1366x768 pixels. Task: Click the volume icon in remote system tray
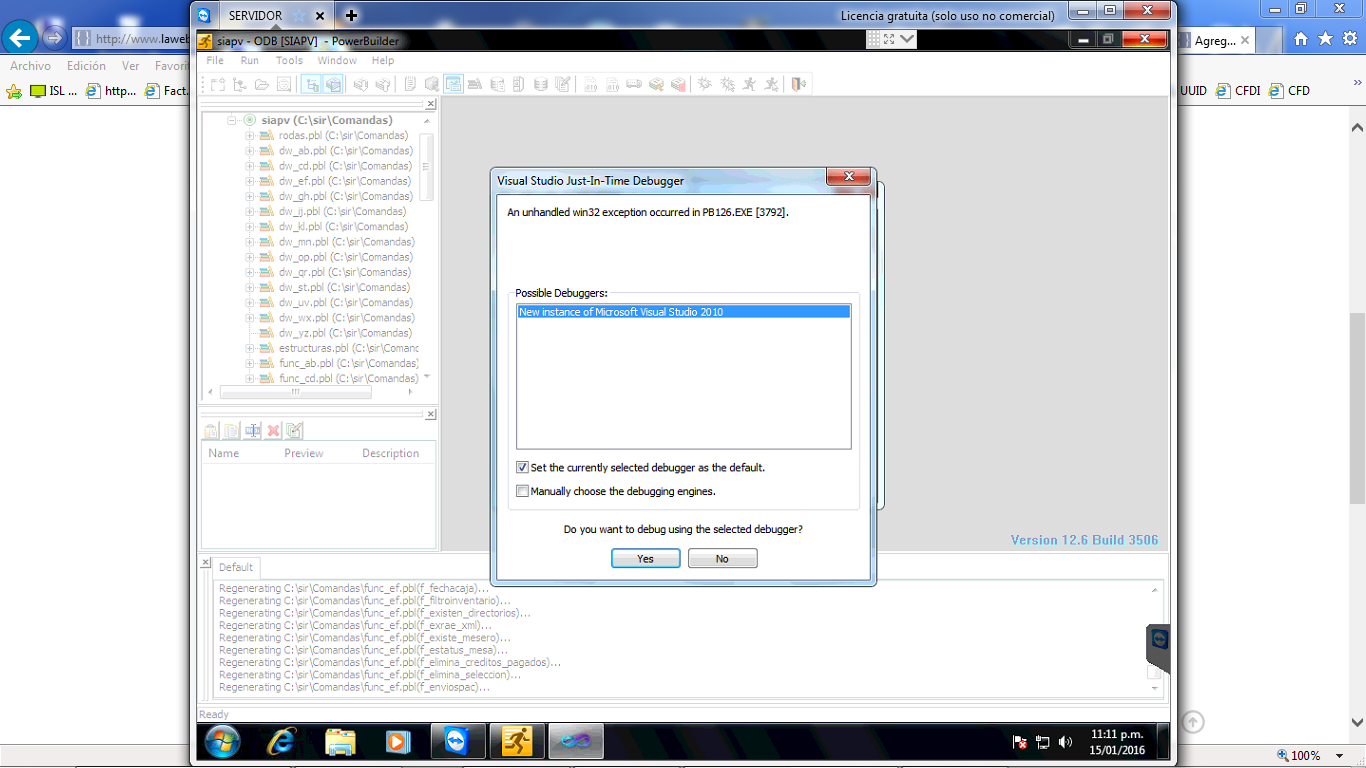(1065, 742)
